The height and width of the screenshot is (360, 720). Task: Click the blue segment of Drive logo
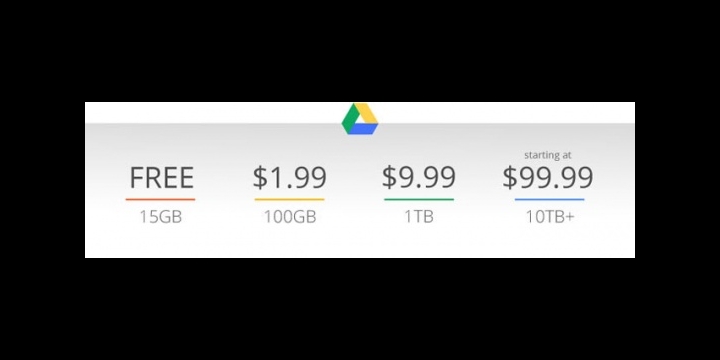click(x=363, y=129)
